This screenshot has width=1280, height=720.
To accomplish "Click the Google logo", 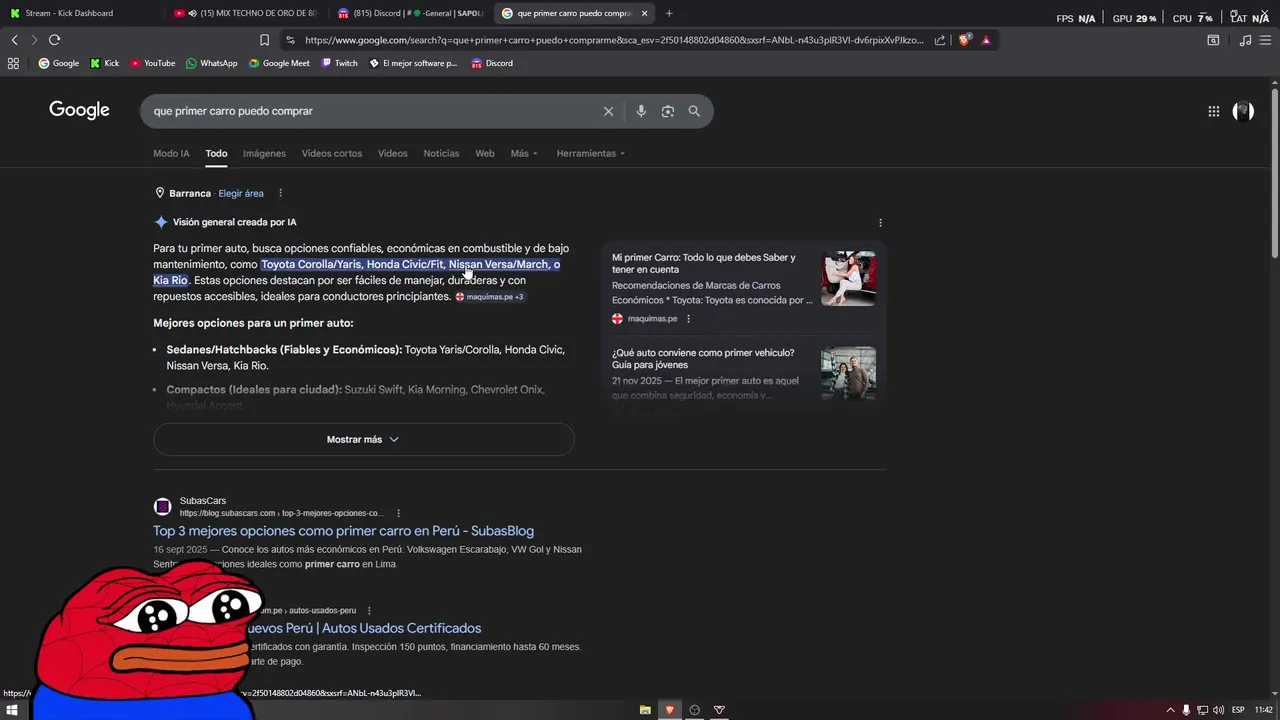I will 79,110.
